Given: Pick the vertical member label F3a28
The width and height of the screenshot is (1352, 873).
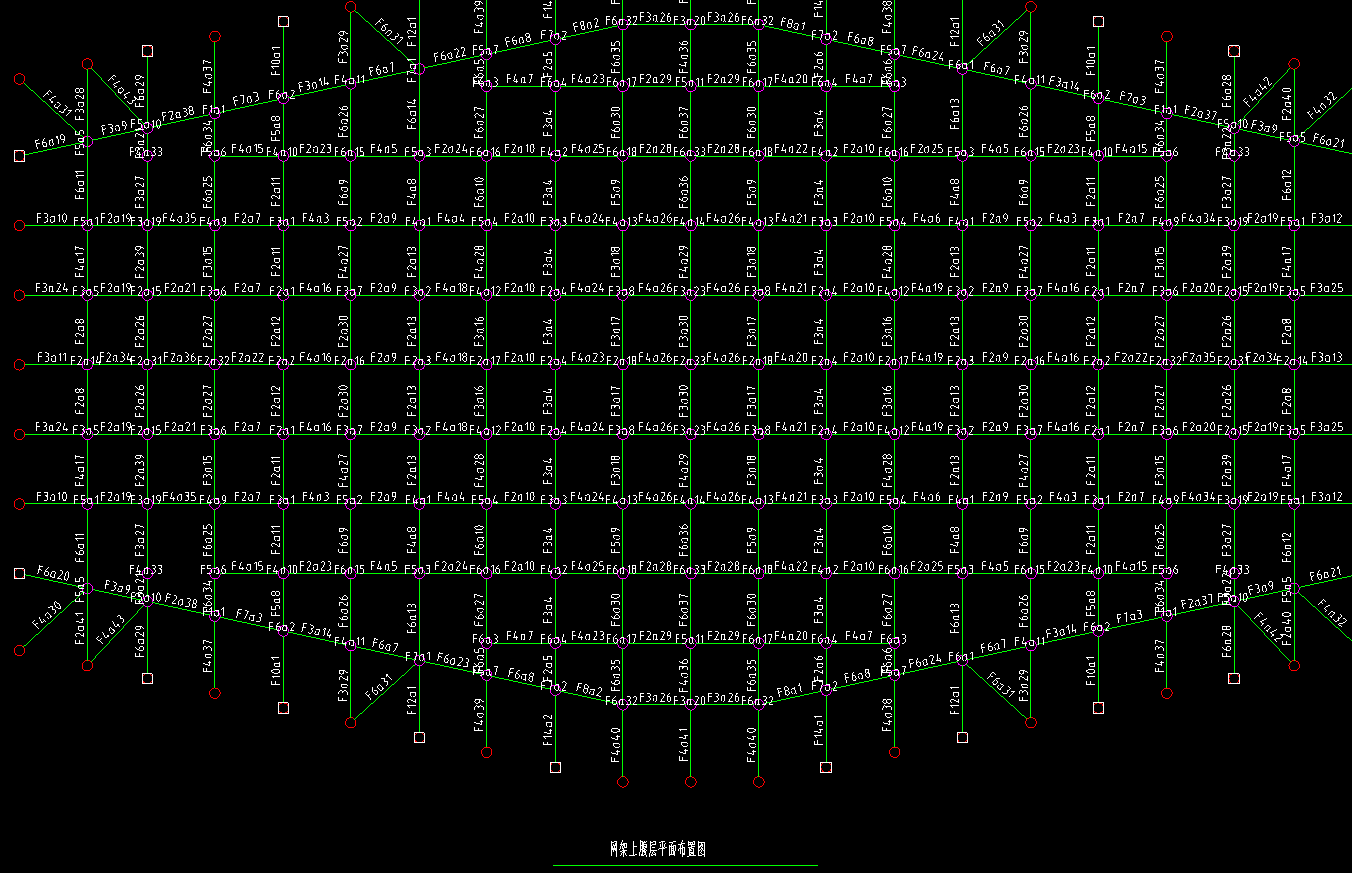Looking at the screenshot, I should [x=80, y=103].
